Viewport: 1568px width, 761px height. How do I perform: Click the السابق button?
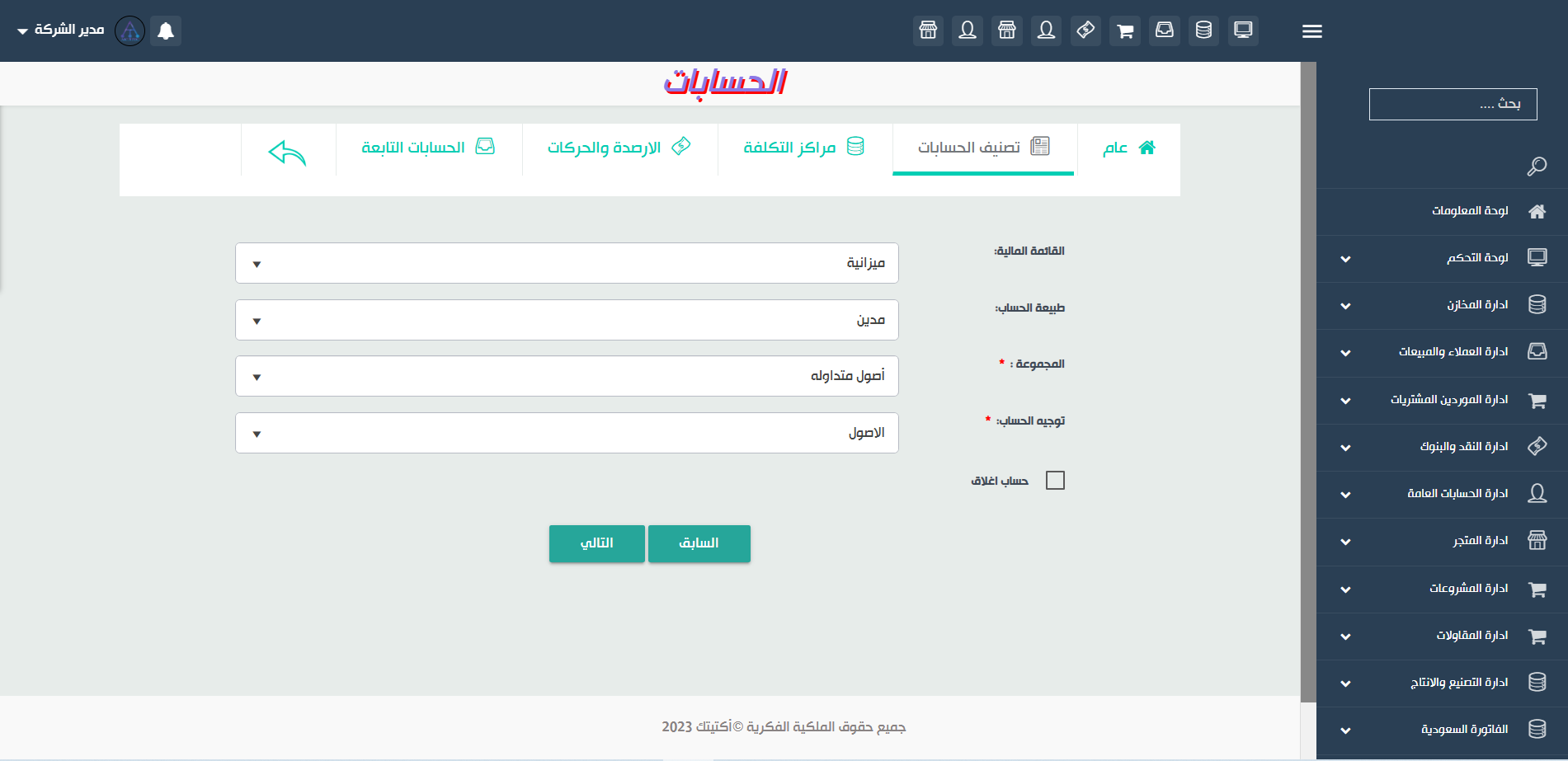pyautogui.click(x=699, y=543)
